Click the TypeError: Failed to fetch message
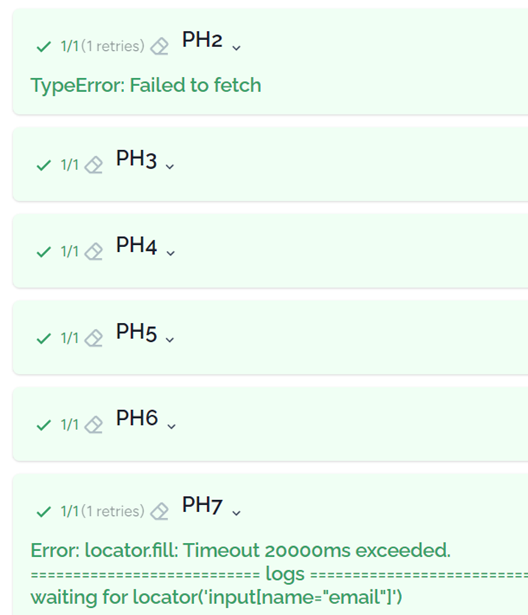This screenshot has height=615, width=528. [146, 86]
